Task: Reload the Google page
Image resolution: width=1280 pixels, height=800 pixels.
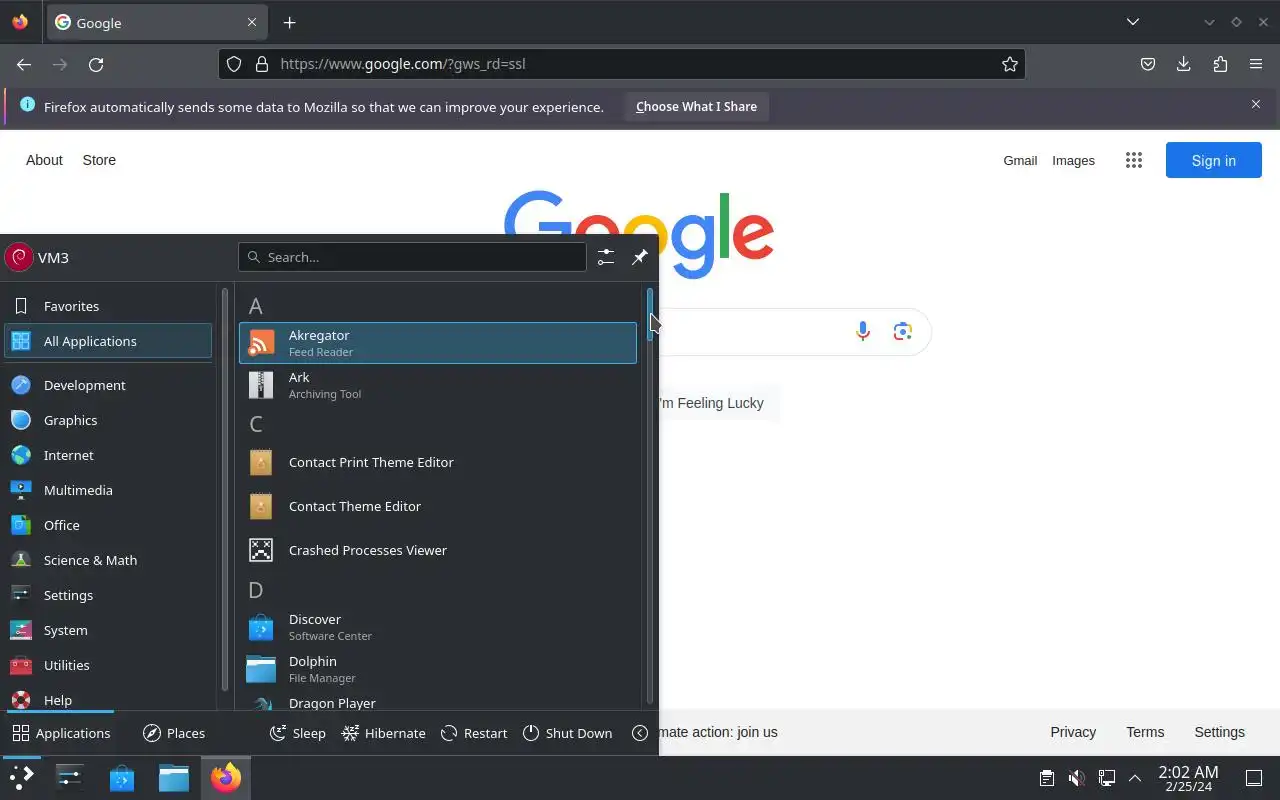Action: pyautogui.click(x=96, y=64)
